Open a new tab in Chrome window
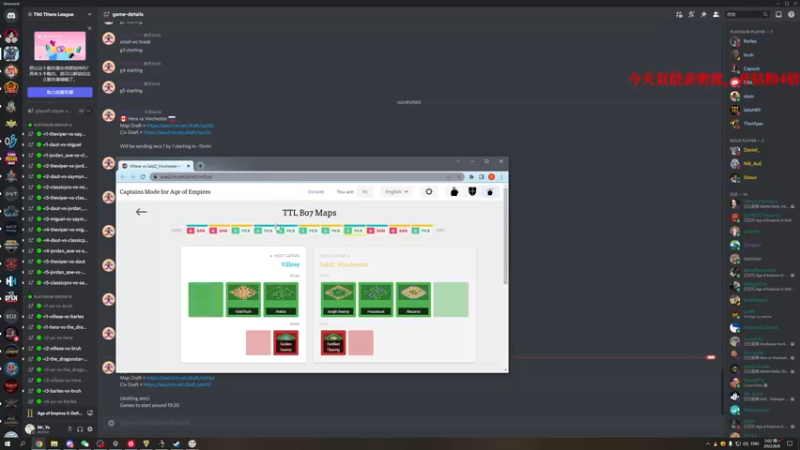Screen dimensions: 800x450 (x=201, y=166)
